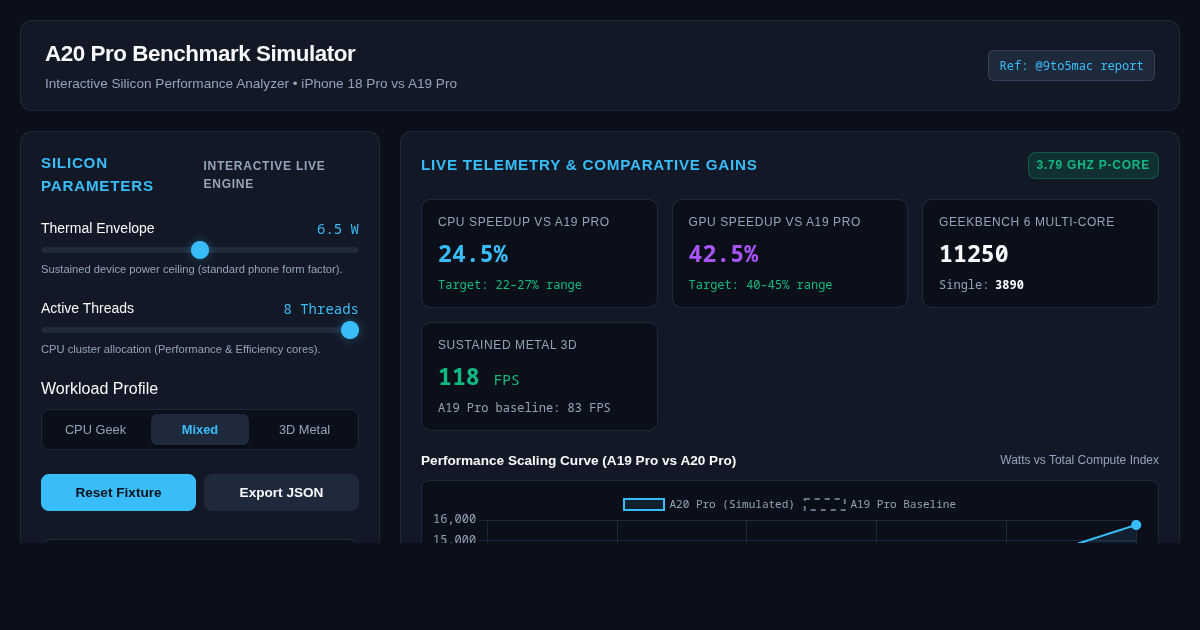1200x630 pixels.
Task: Click the 16,000 y-axis label
Action: (x=454, y=519)
